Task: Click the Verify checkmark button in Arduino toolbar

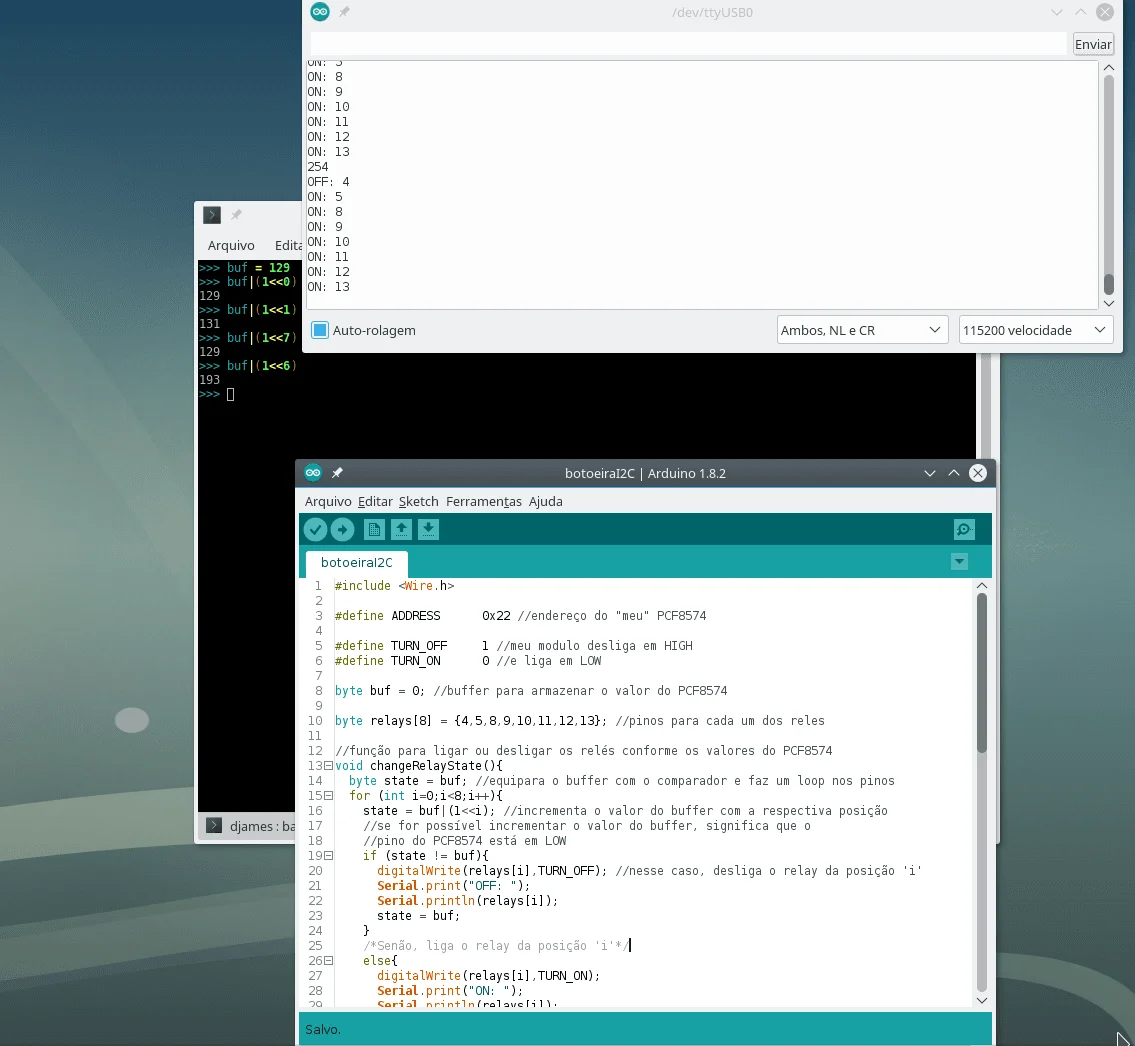Action: click(x=315, y=530)
